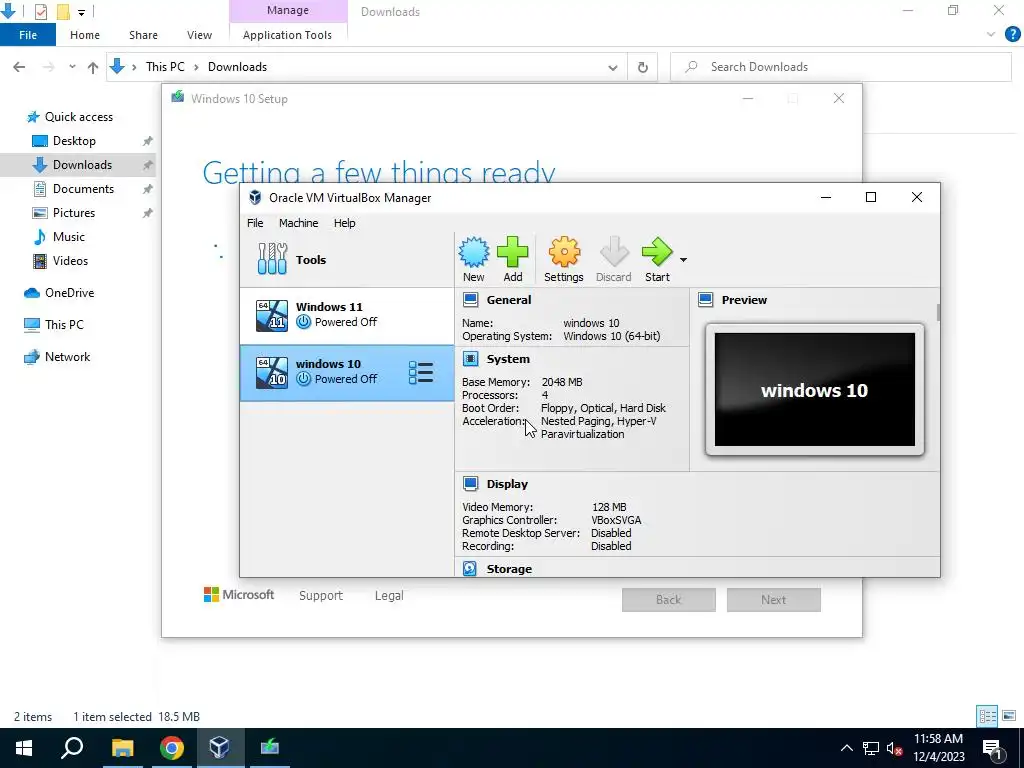Click the Base Memory value 2048 MB
Viewport: 1024px width, 768px height.
pos(562,382)
